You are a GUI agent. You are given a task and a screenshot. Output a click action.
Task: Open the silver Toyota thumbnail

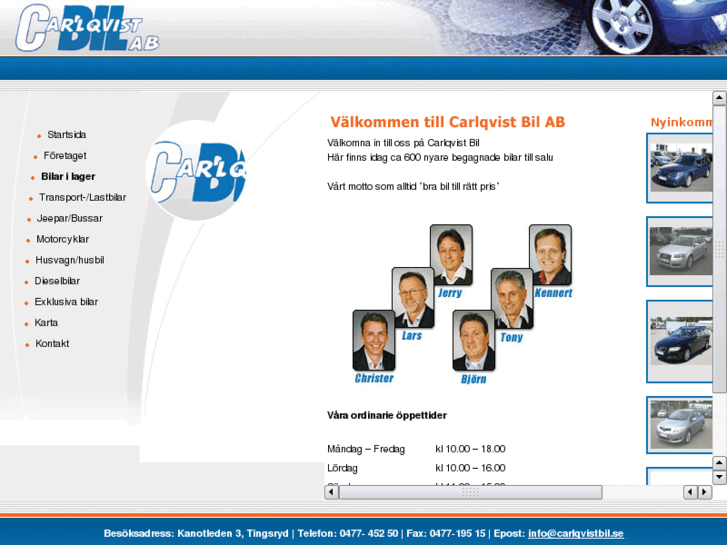679,425
